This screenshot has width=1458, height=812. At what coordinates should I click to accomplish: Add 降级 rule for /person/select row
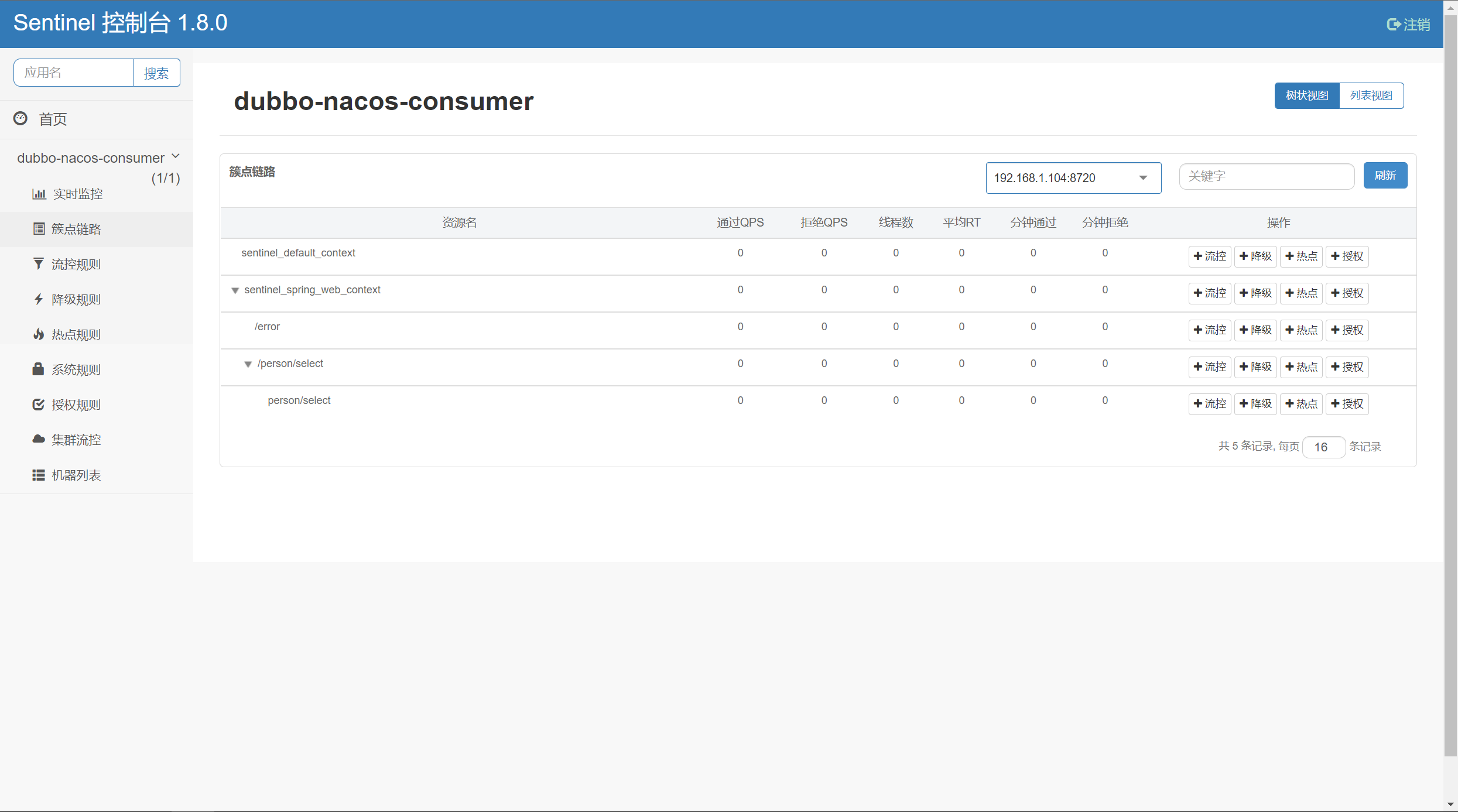tap(1255, 367)
